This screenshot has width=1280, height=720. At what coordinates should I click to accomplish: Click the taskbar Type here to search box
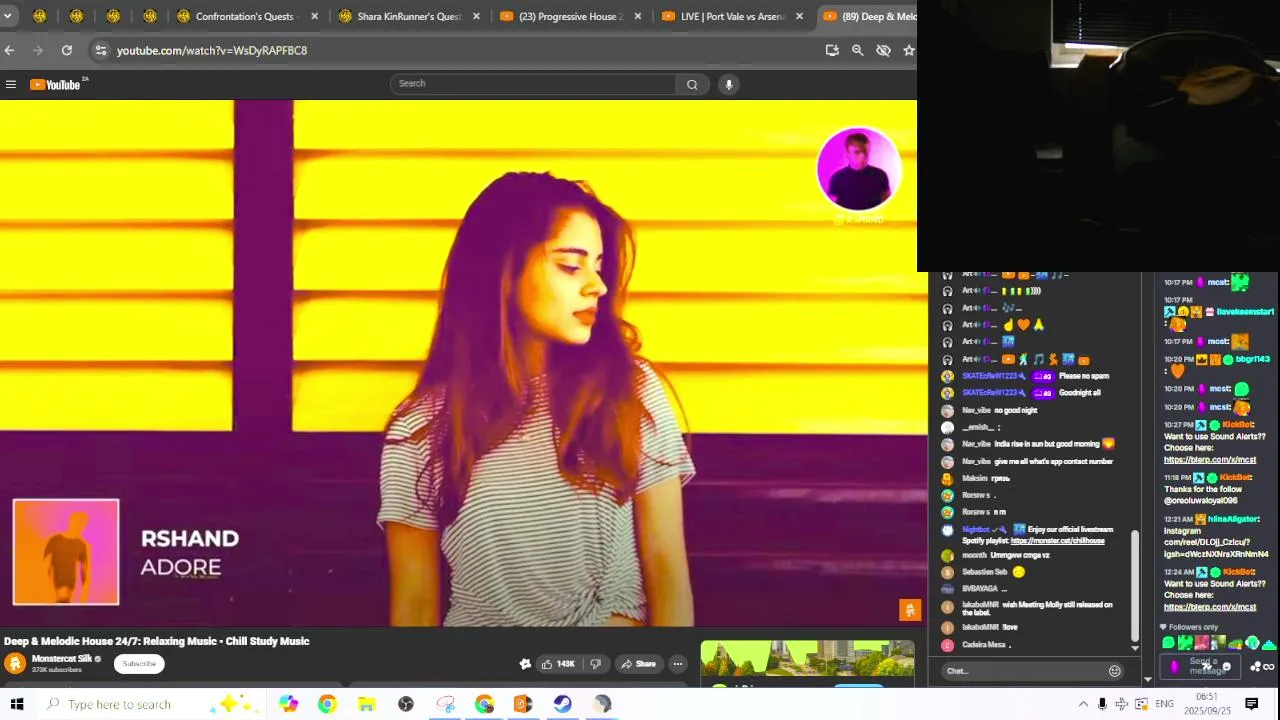click(150, 704)
